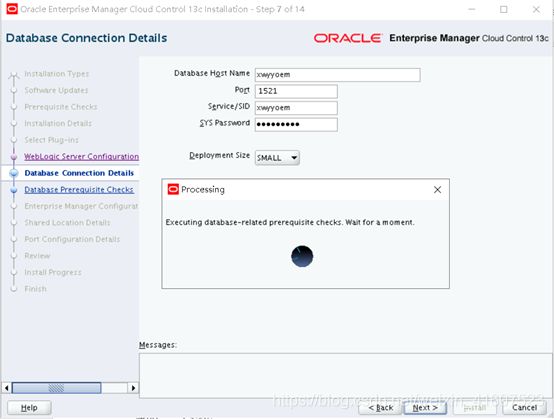The height and width of the screenshot is (419, 554).
Task: Open WebLogic Server Configuration step
Action: click(x=81, y=157)
